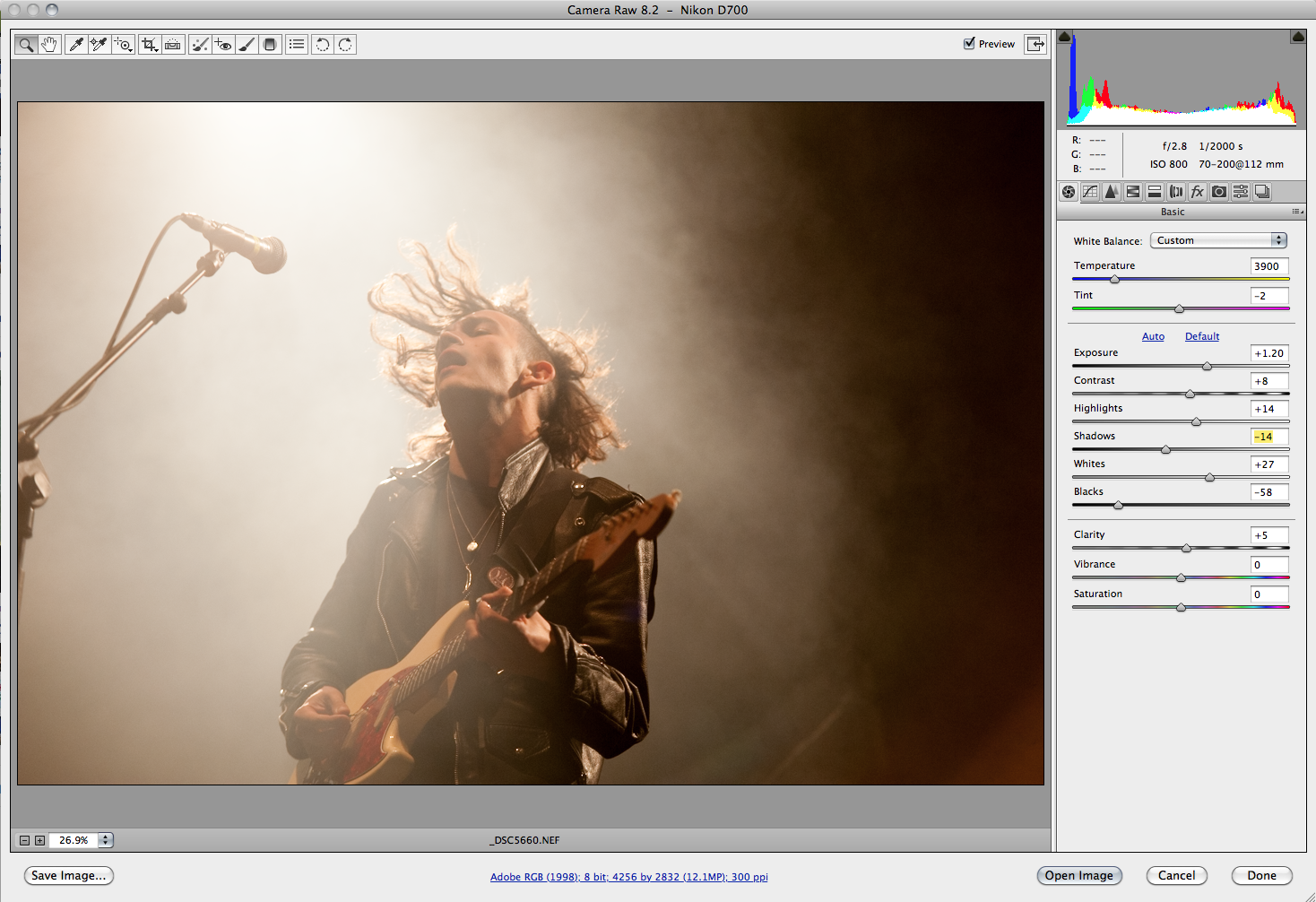The height and width of the screenshot is (902, 1316).
Task: Click the Vibrance slider handle
Action: (1181, 577)
